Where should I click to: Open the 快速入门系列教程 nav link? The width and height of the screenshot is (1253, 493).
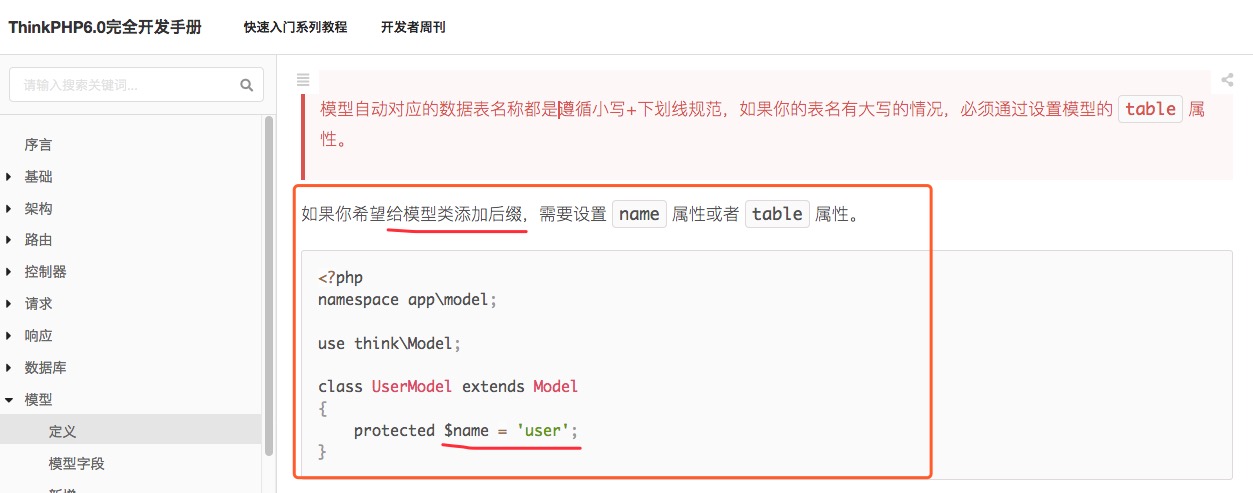295,27
